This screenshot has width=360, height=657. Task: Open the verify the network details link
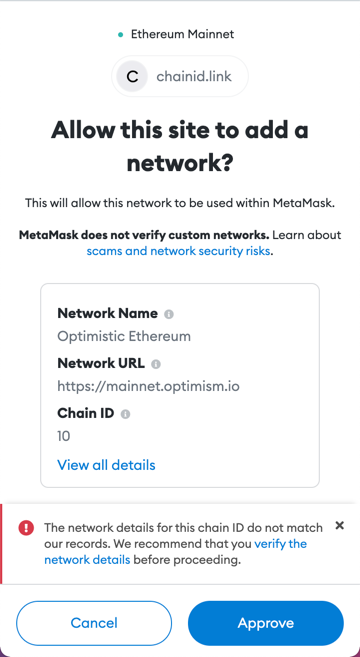point(176,551)
